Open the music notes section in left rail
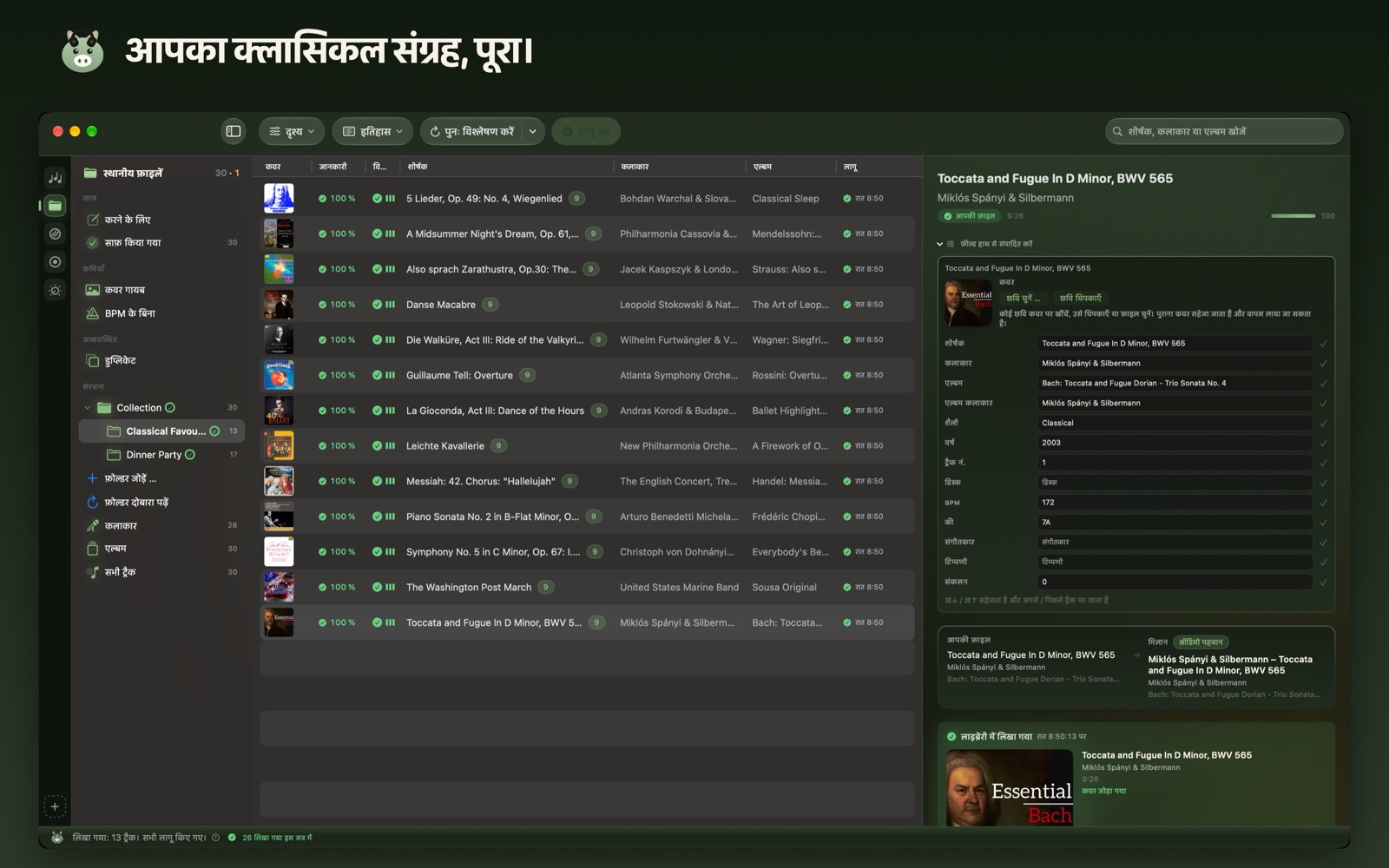Image resolution: width=1389 pixels, height=868 pixels. click(55, 177)
